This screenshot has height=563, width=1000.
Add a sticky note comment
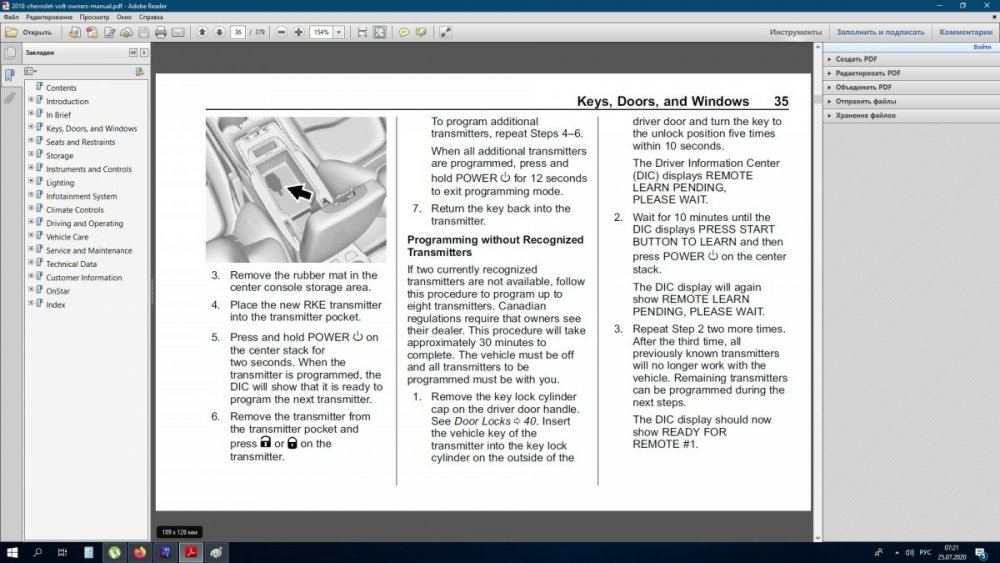[404, 32]
